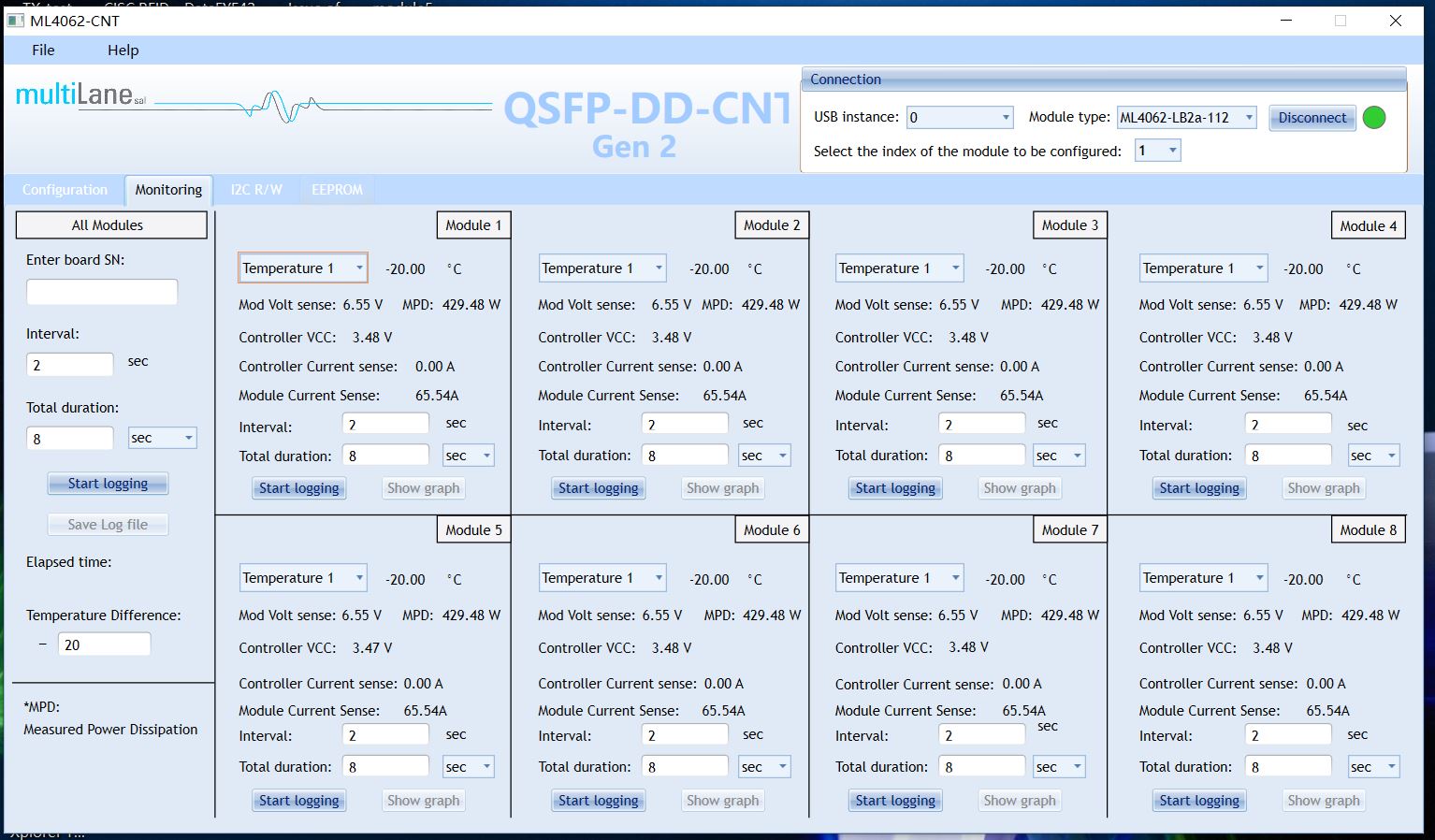Image resolution: width=1435 pixels, height=840 pixels.
Task: Click the green connection status indicator
Action: [1374, 118]
